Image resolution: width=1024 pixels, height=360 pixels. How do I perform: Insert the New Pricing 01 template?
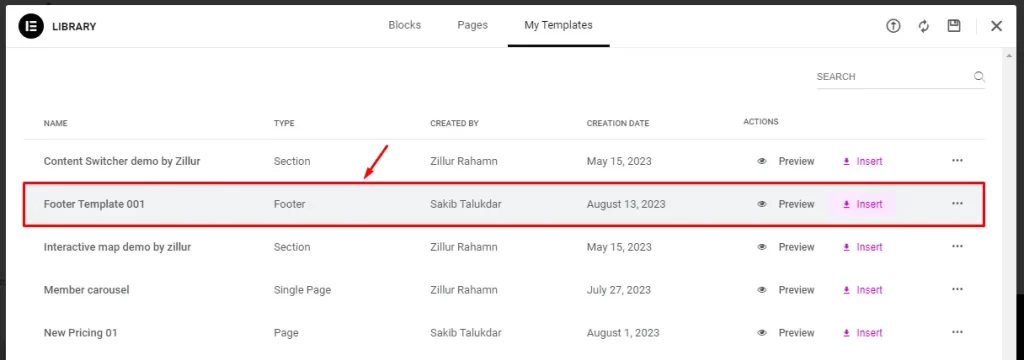[x=863, y=333]
